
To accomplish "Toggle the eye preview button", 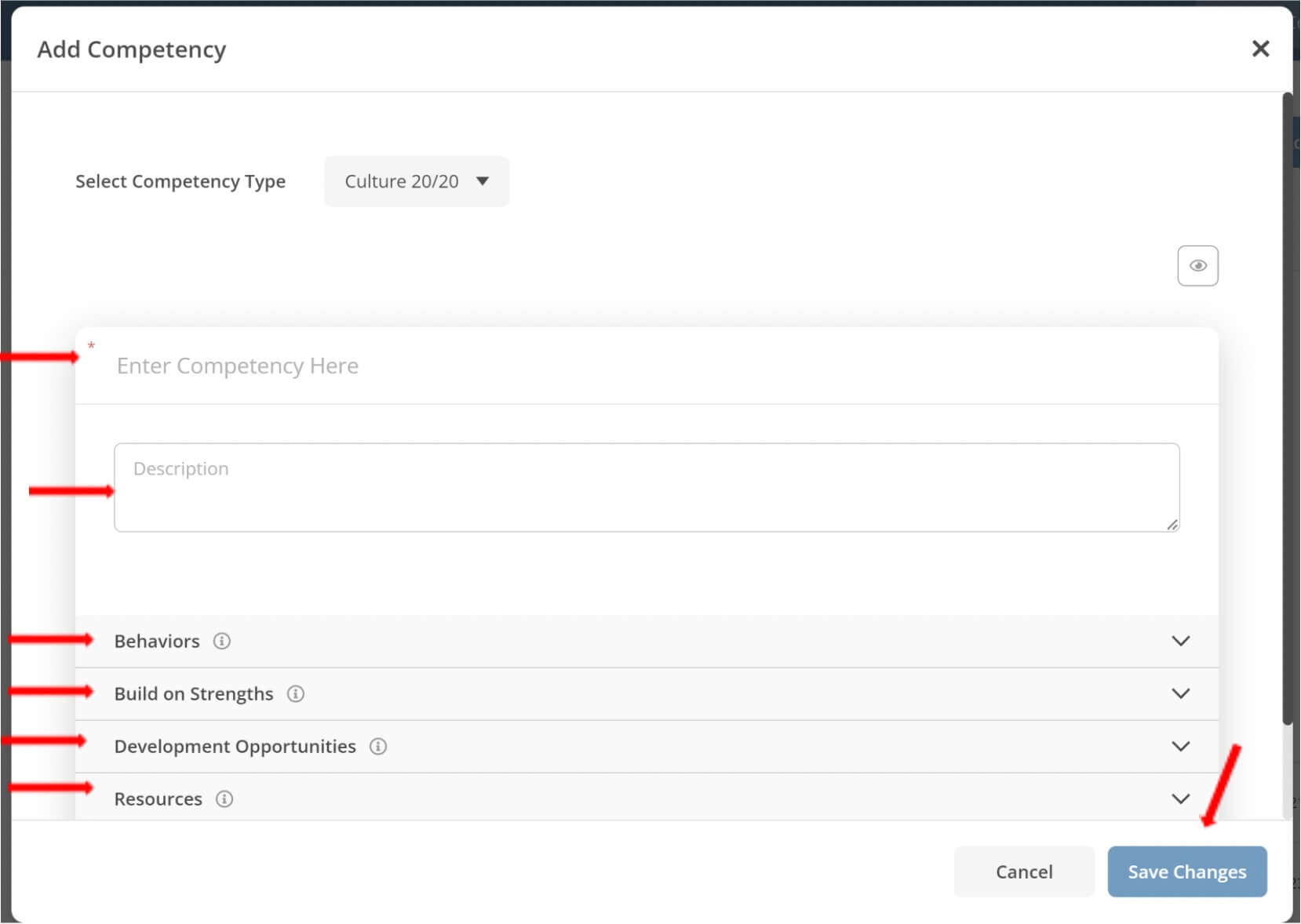I will (x=1197, y=266).
